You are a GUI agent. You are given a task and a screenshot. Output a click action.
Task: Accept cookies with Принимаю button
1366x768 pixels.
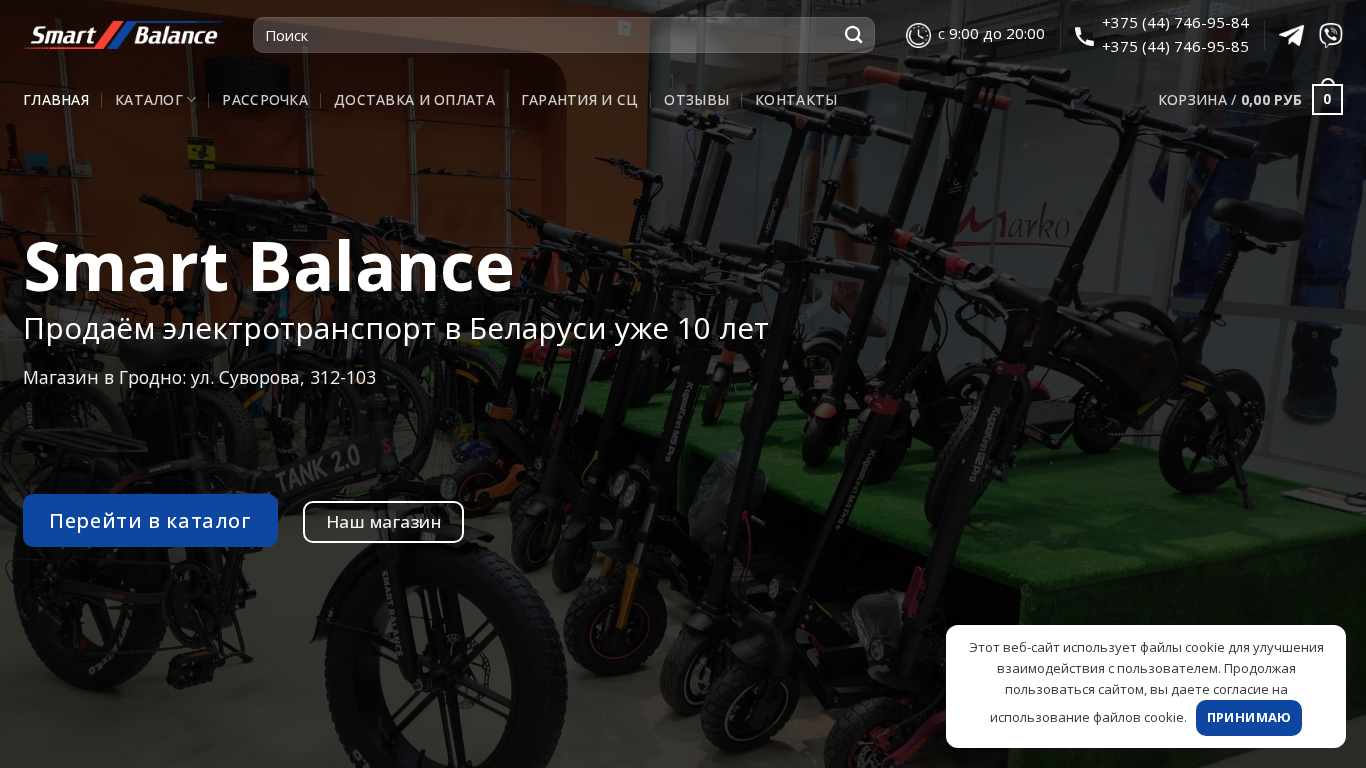1248,717
